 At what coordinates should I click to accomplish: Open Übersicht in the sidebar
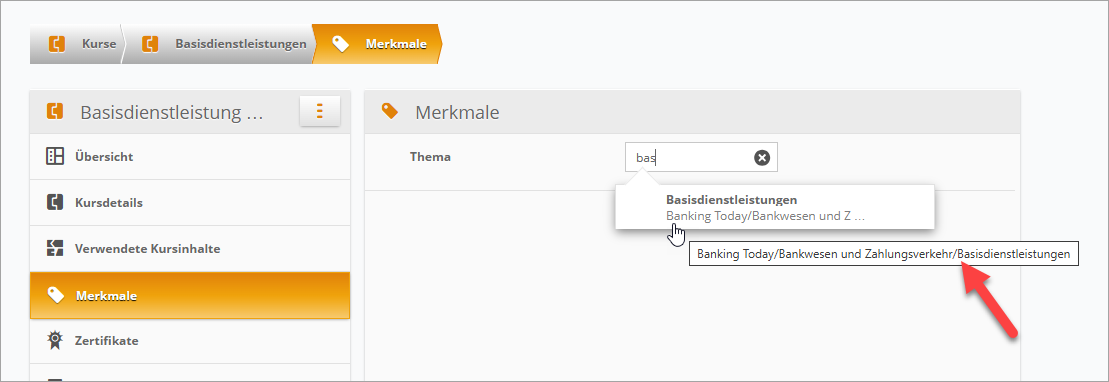[x=190, y=156]
